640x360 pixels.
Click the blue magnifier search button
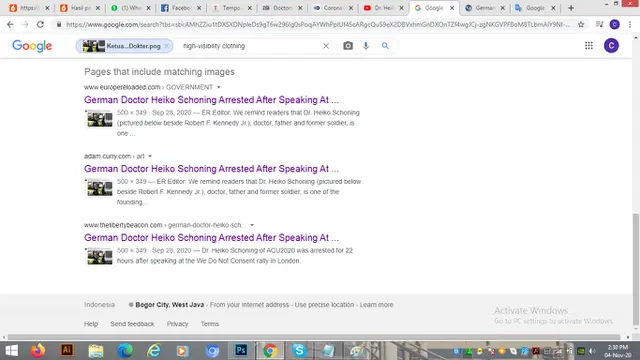coord(385,46)
